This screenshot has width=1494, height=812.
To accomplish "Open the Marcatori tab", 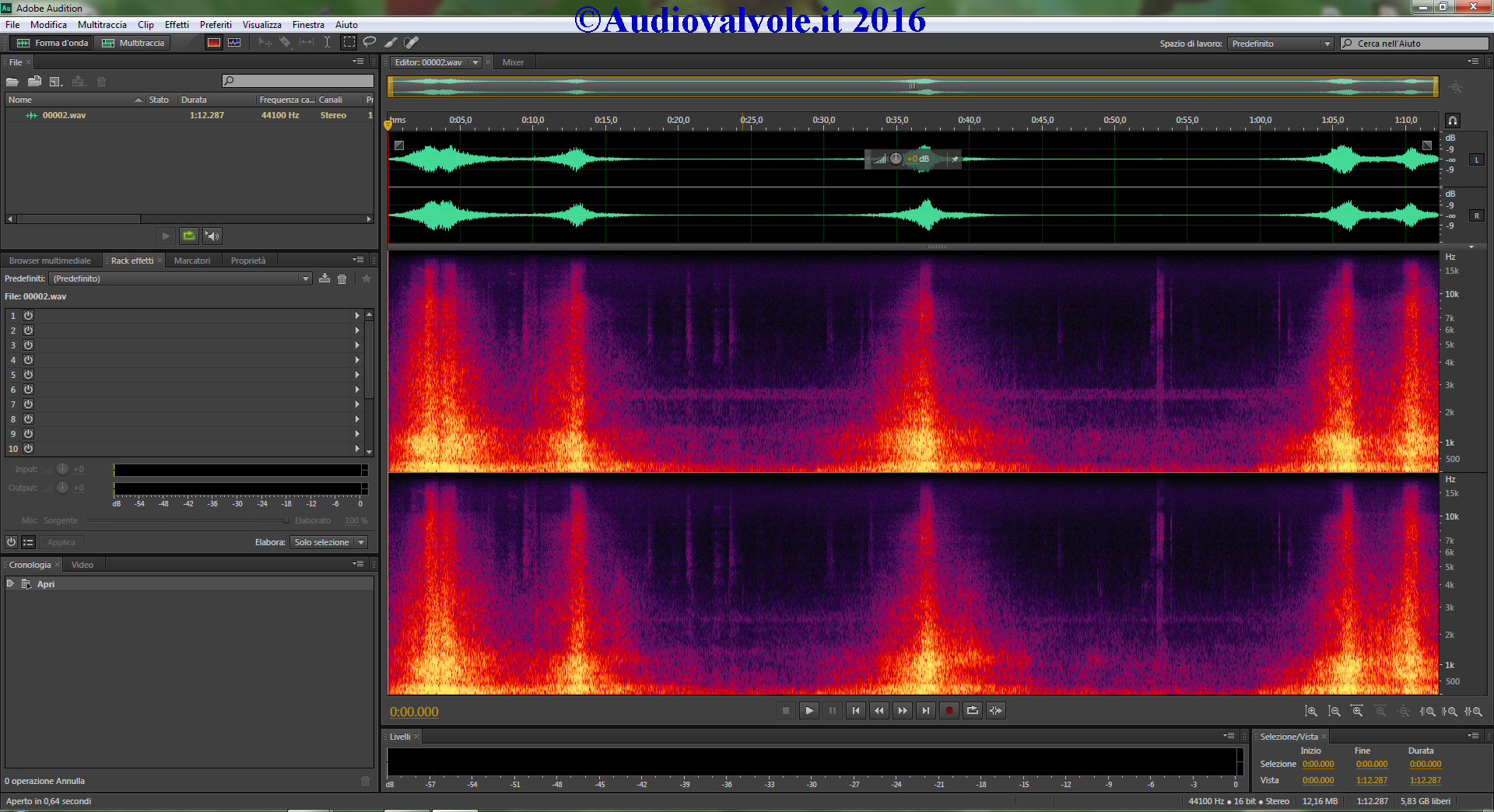I will coord(192,261).
